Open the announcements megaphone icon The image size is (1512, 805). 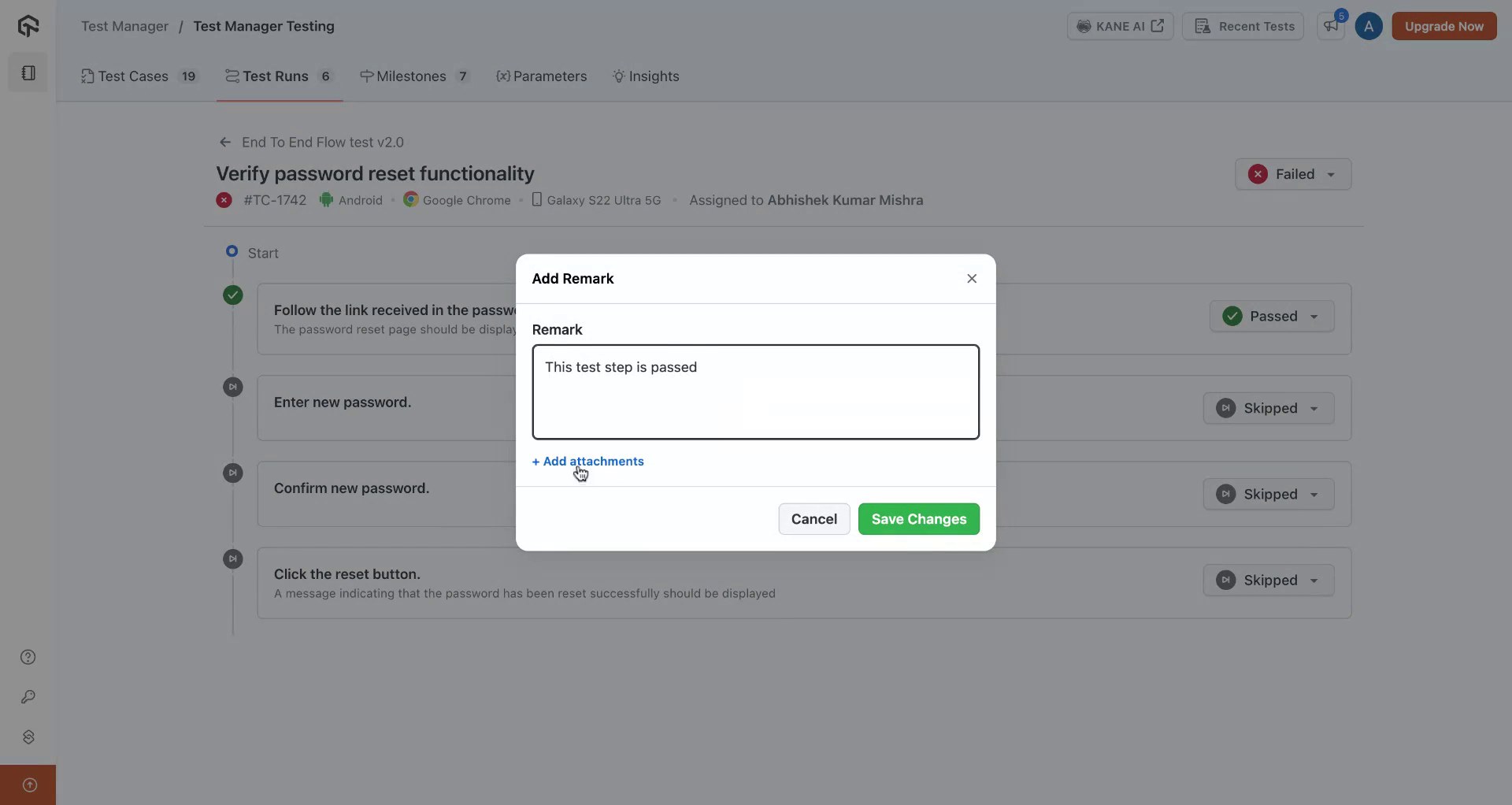(x=1331, y=27)
